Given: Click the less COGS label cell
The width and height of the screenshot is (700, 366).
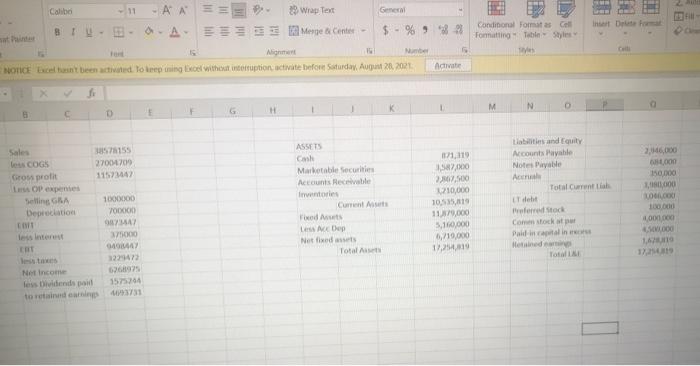Looking at the screenshot, I should [29, 165].
